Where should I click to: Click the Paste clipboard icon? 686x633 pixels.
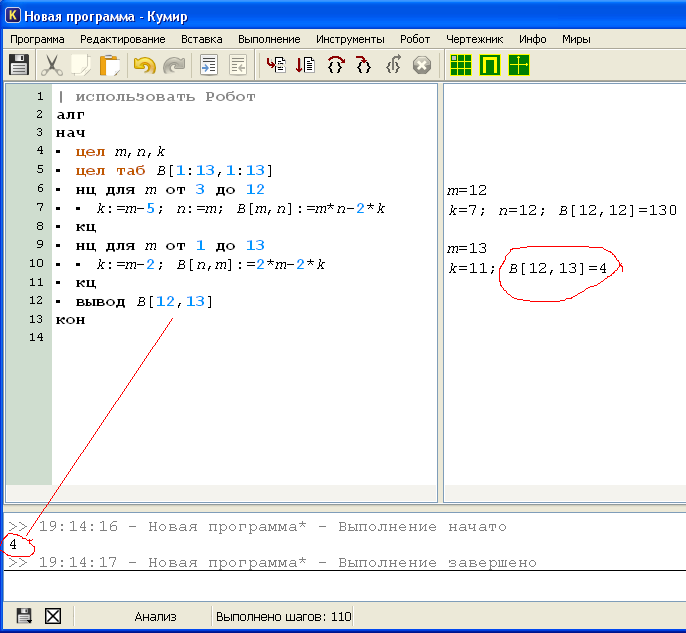(110, 66)
